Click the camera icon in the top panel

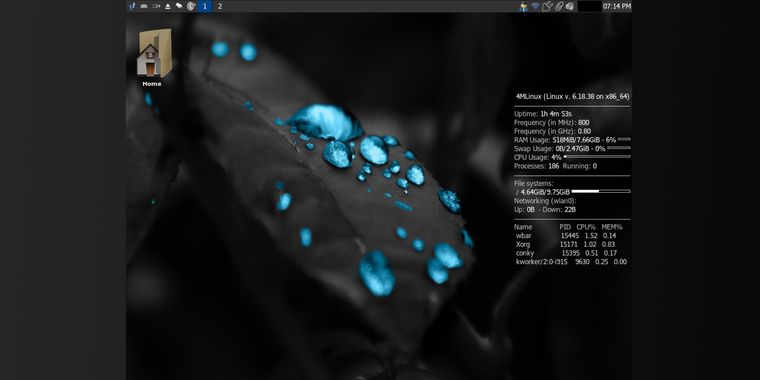pyautogui.click(x=156, y=6)
